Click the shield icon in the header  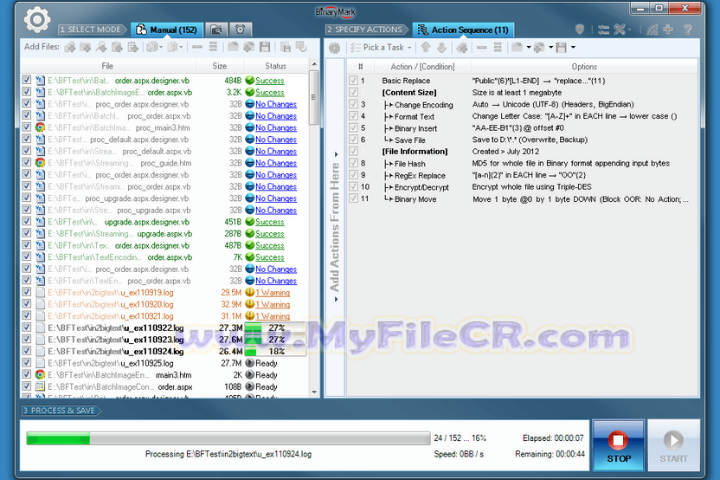click(579, 30)
